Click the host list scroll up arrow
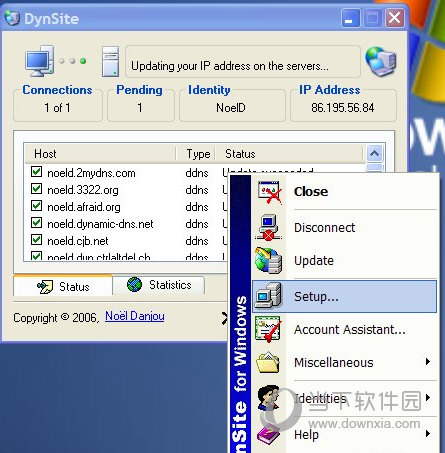This screenshot has width=445, height=453. 375,153
